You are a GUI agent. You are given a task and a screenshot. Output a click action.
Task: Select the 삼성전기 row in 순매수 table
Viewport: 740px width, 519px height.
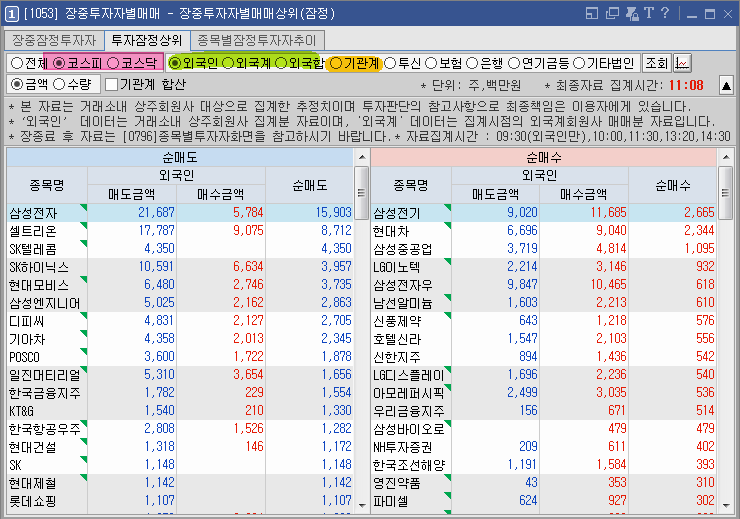click(544, 213)
